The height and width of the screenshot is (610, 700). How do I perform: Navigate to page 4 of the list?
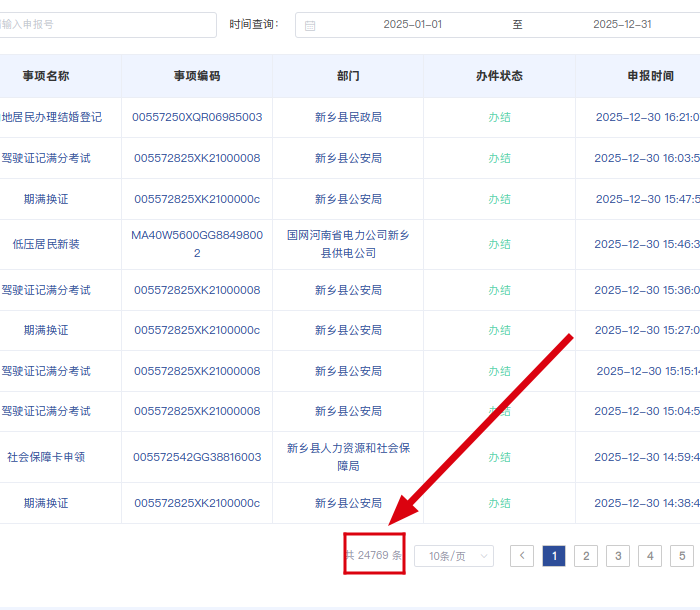pyautogui.click(x=650, y=556)
